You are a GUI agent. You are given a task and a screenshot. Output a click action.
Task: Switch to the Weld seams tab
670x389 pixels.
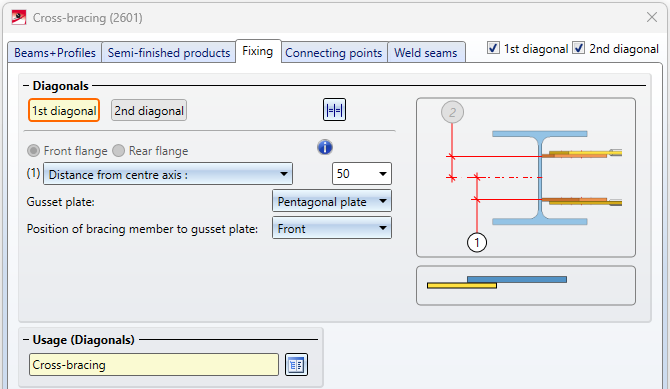tap(426, 53)
